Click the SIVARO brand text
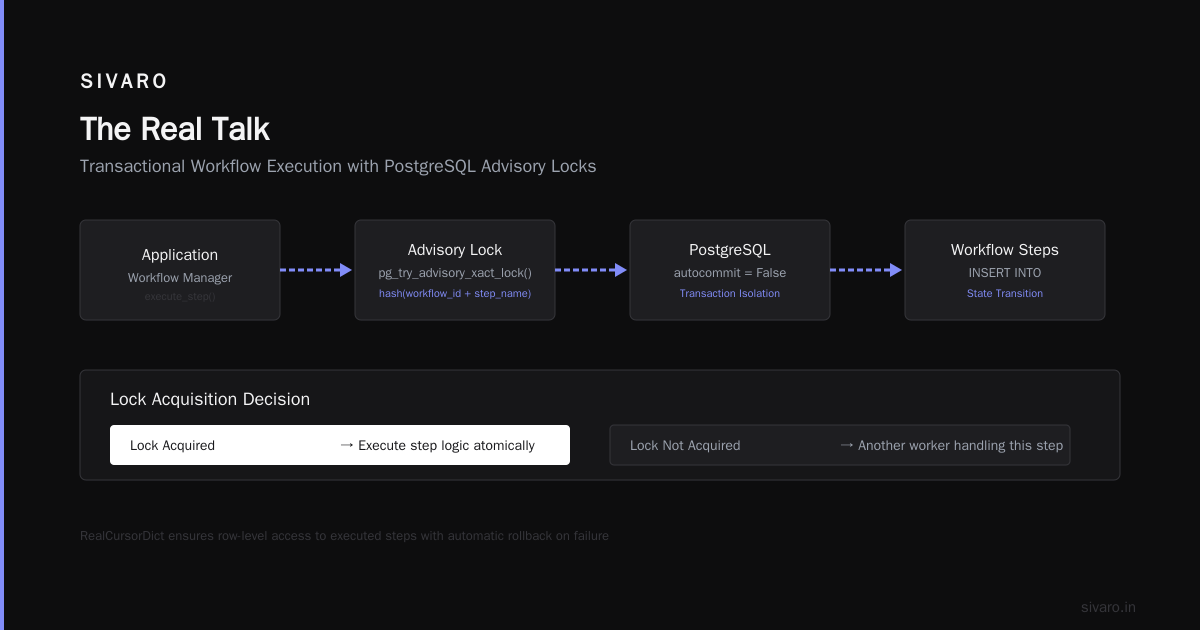 tap(124, 82)
